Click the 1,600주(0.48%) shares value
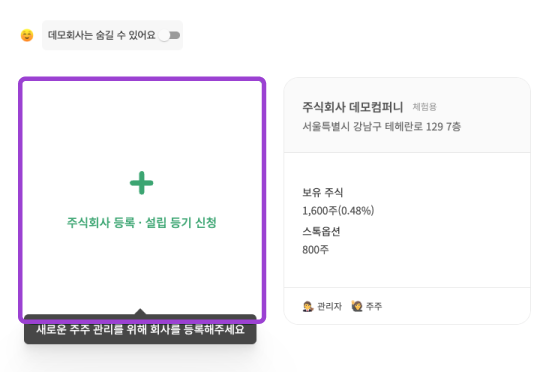 (338, 211)
